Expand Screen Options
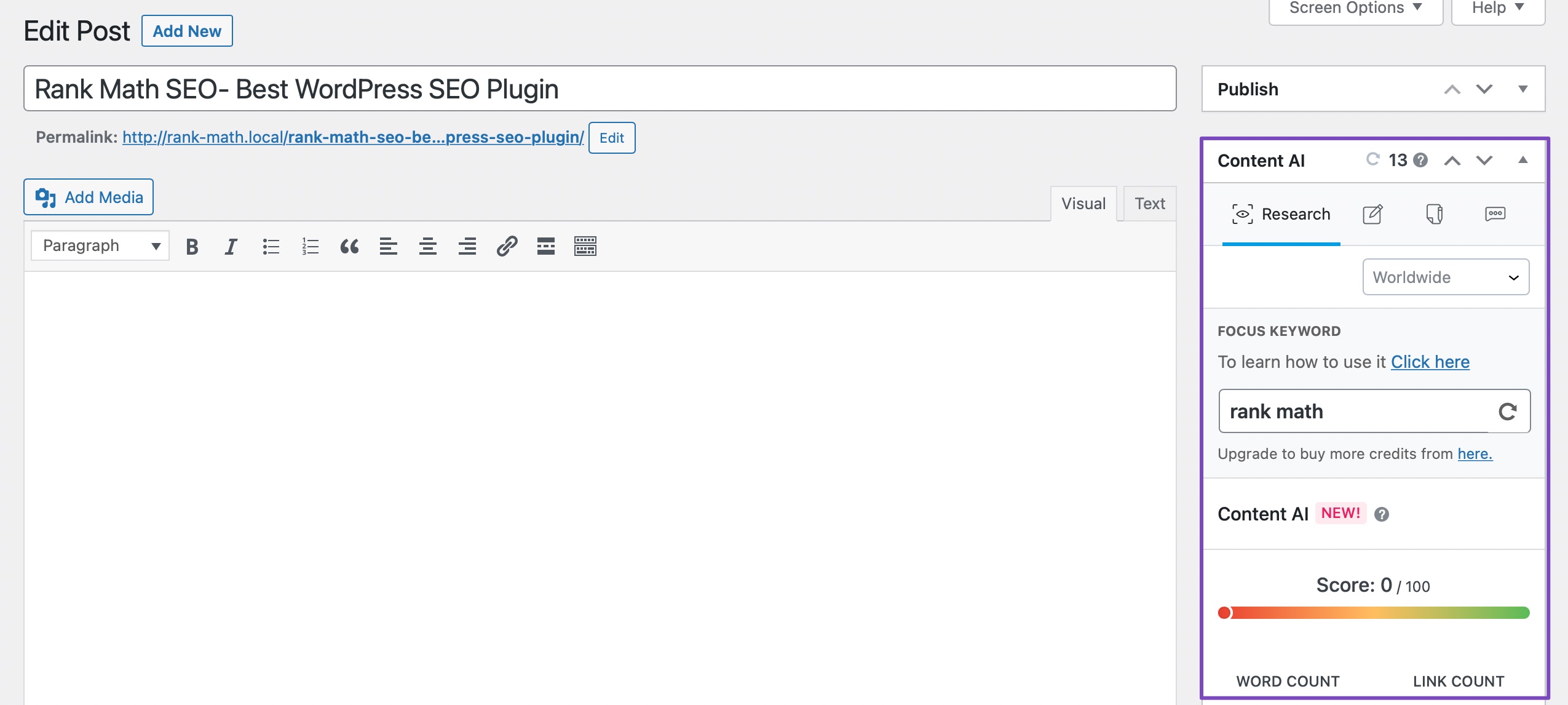Image resolution: width=1568 pixels, height=705 pixels. (x=1355, y=9)
